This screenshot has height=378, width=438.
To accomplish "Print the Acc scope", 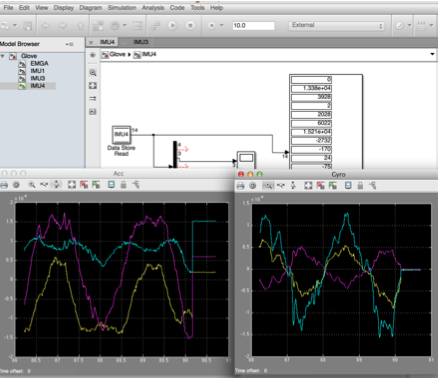I will coord(4,184).
